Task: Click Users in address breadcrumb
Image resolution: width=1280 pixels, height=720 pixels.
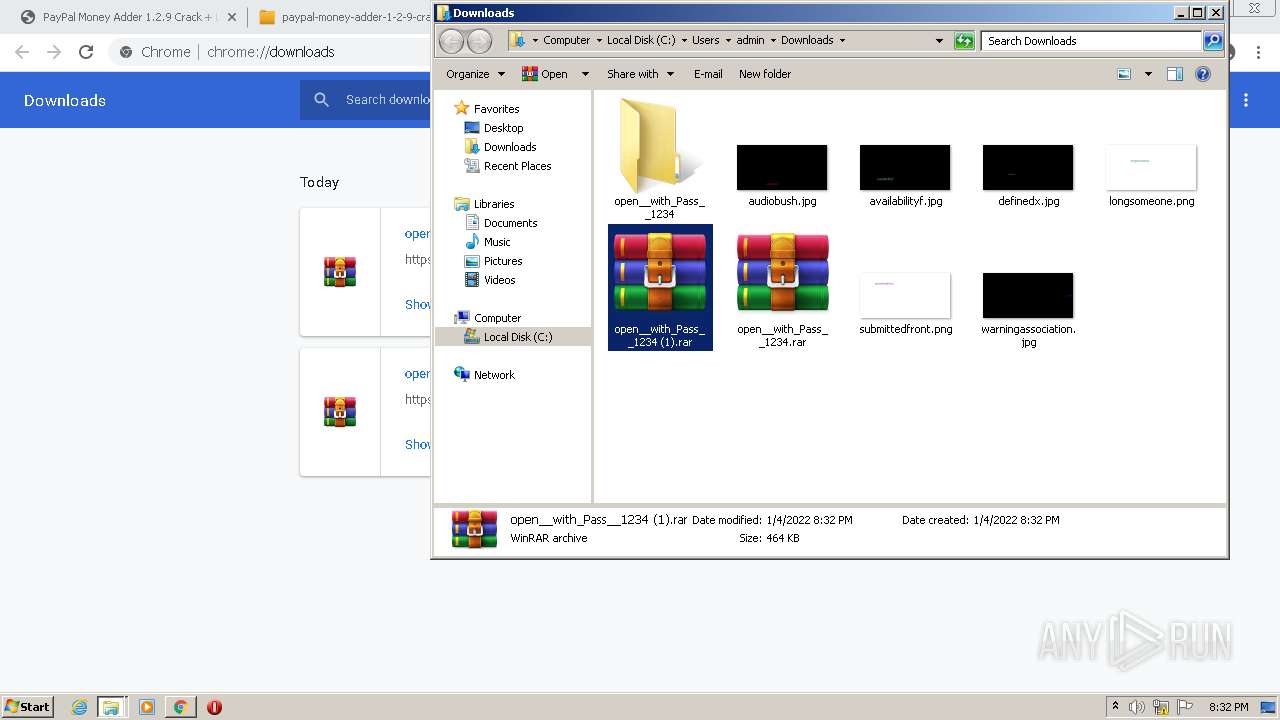Action: pos(705,41)
